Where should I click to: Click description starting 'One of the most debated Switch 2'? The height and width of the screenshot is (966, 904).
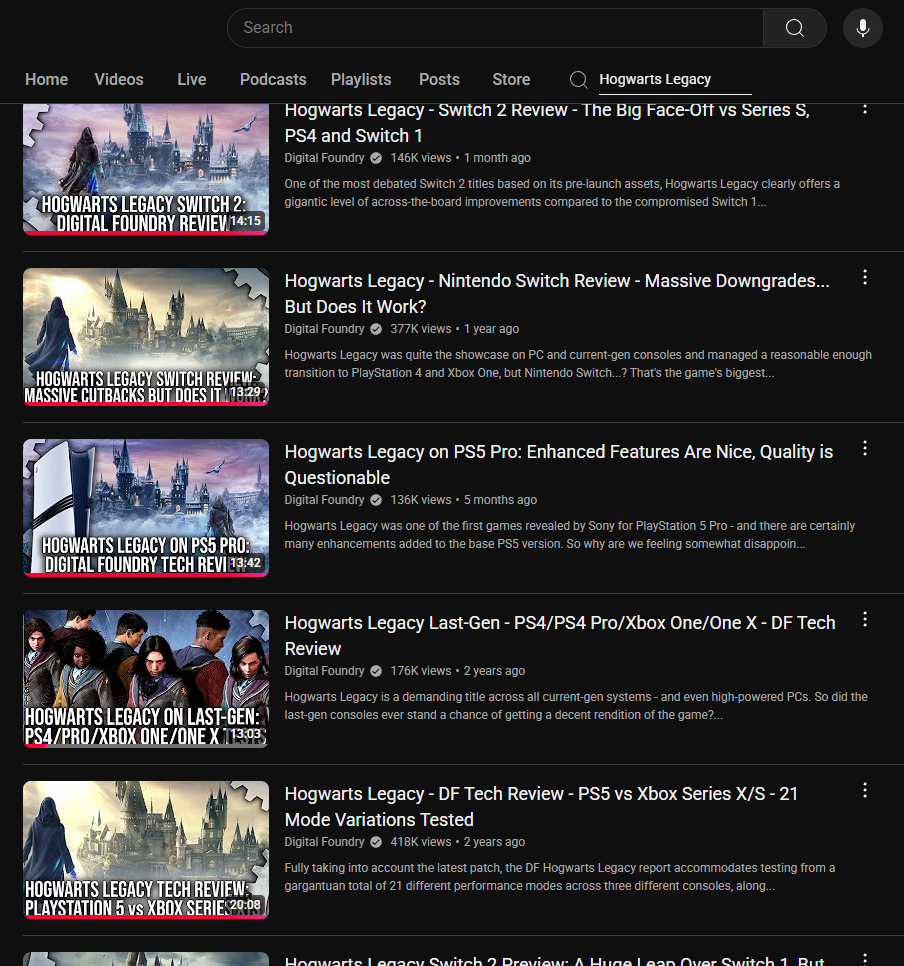[562, 193]
